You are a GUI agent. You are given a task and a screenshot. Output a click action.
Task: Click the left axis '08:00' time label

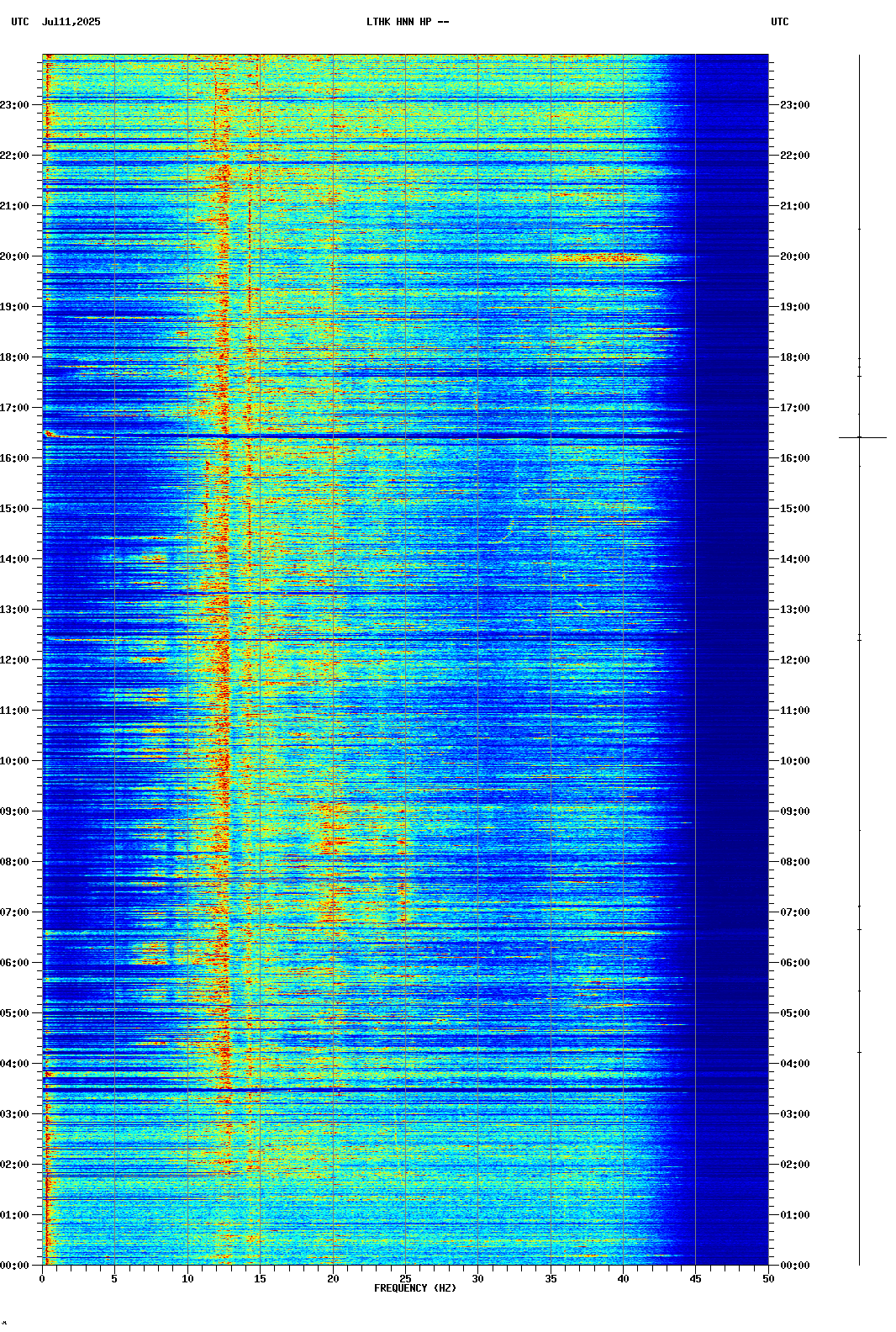click(14, 862)
